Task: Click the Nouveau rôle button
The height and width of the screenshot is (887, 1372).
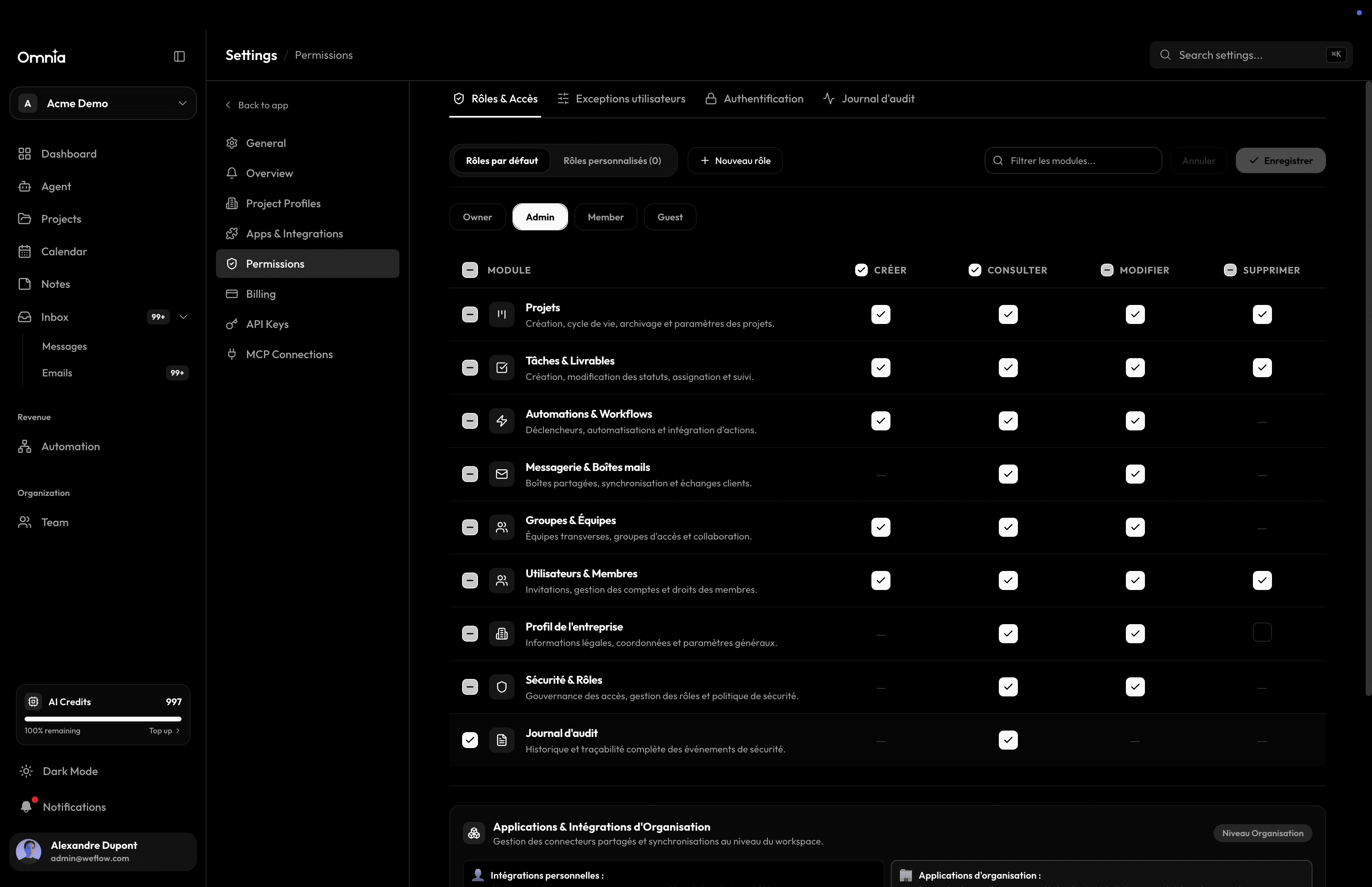Action: [735, 161]
